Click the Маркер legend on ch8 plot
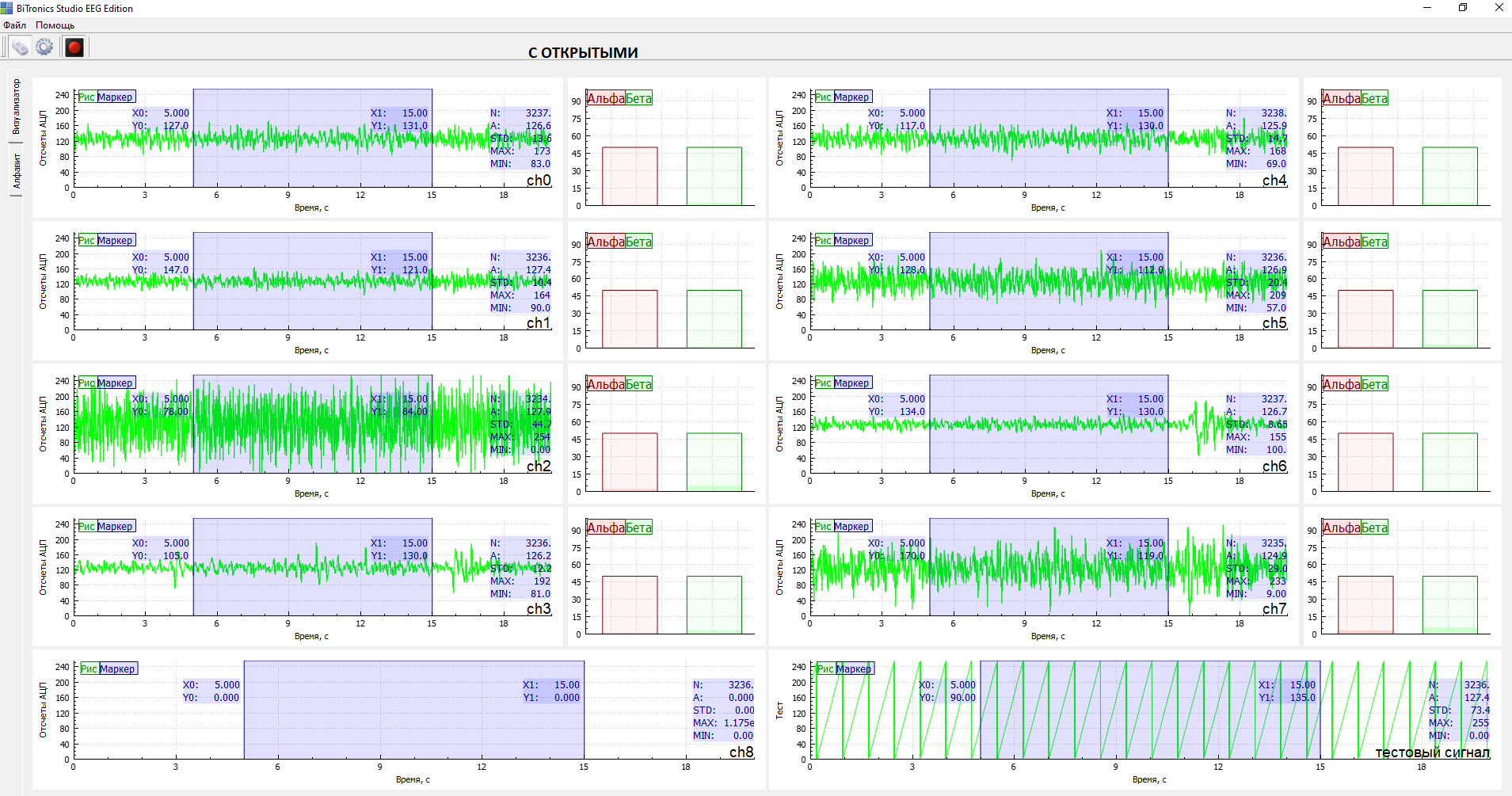 (x=117, y=669)
